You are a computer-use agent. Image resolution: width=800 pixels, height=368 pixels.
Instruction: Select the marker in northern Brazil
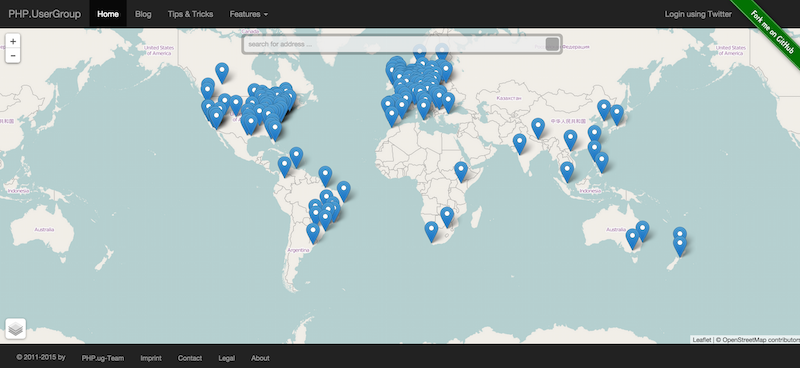[325, 176]
